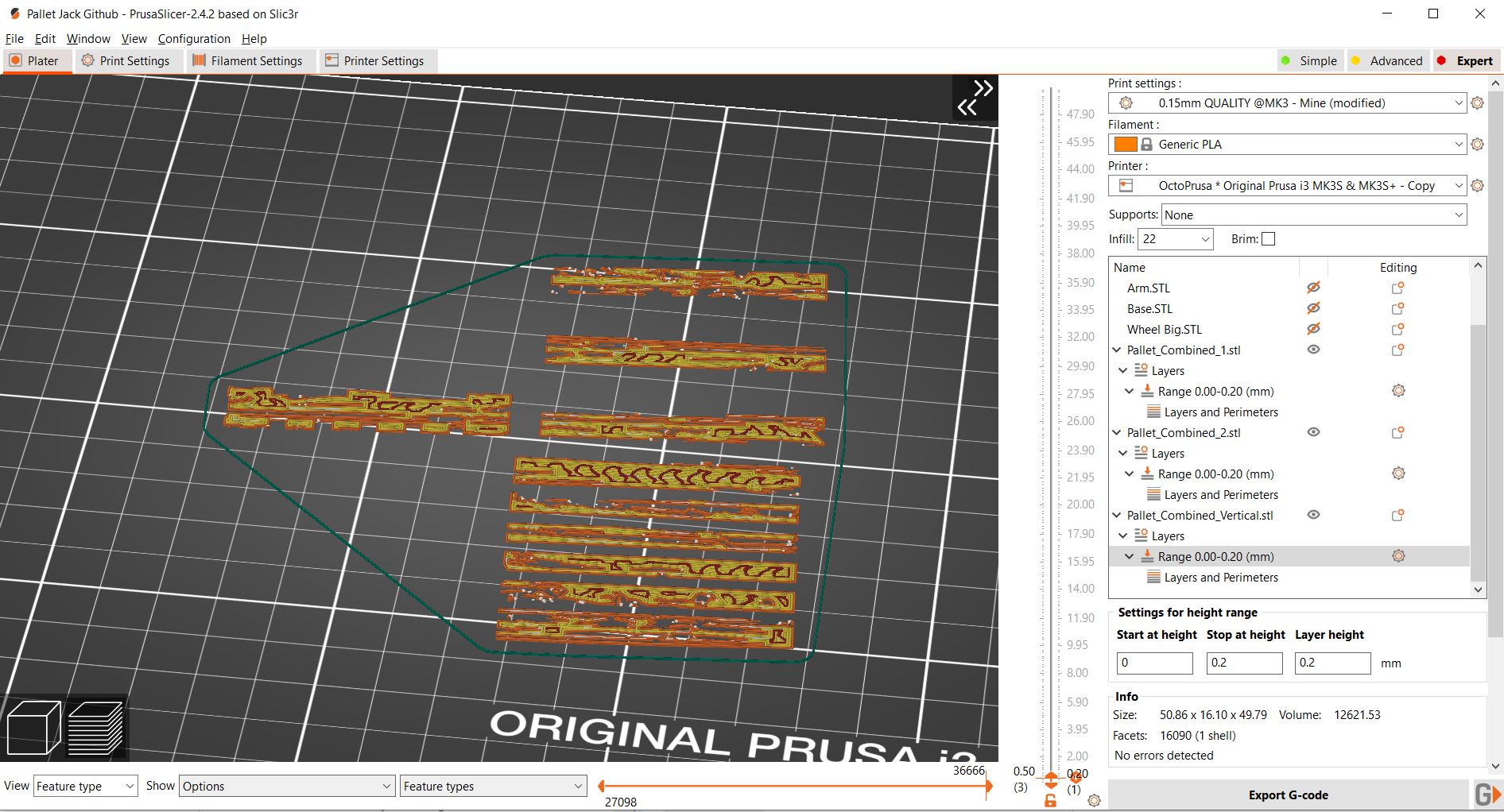Click the Export G-code button
Screen dimensions: 1504x812
[x=1287, y=794]
